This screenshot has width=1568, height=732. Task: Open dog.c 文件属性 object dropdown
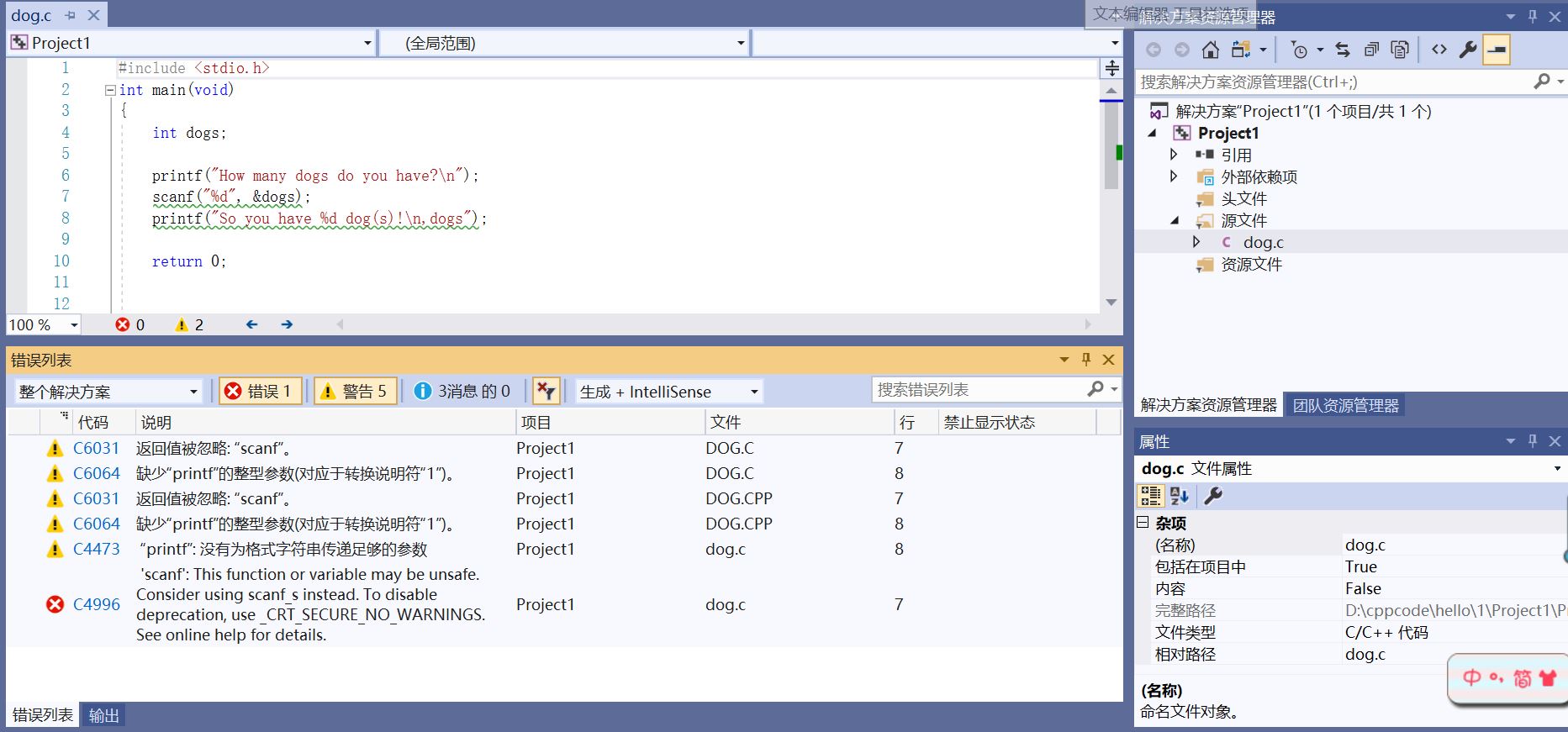[x=1557, y=468]
